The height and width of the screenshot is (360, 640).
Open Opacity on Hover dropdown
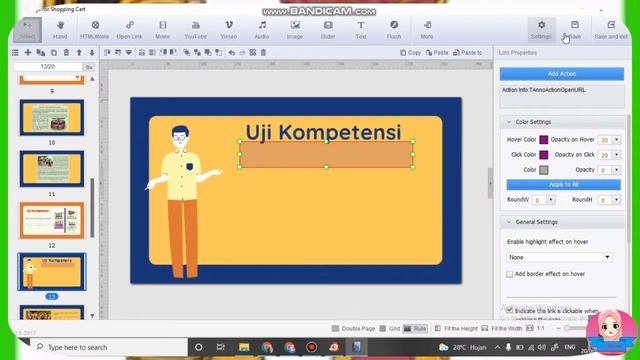[x=616, y=140]
